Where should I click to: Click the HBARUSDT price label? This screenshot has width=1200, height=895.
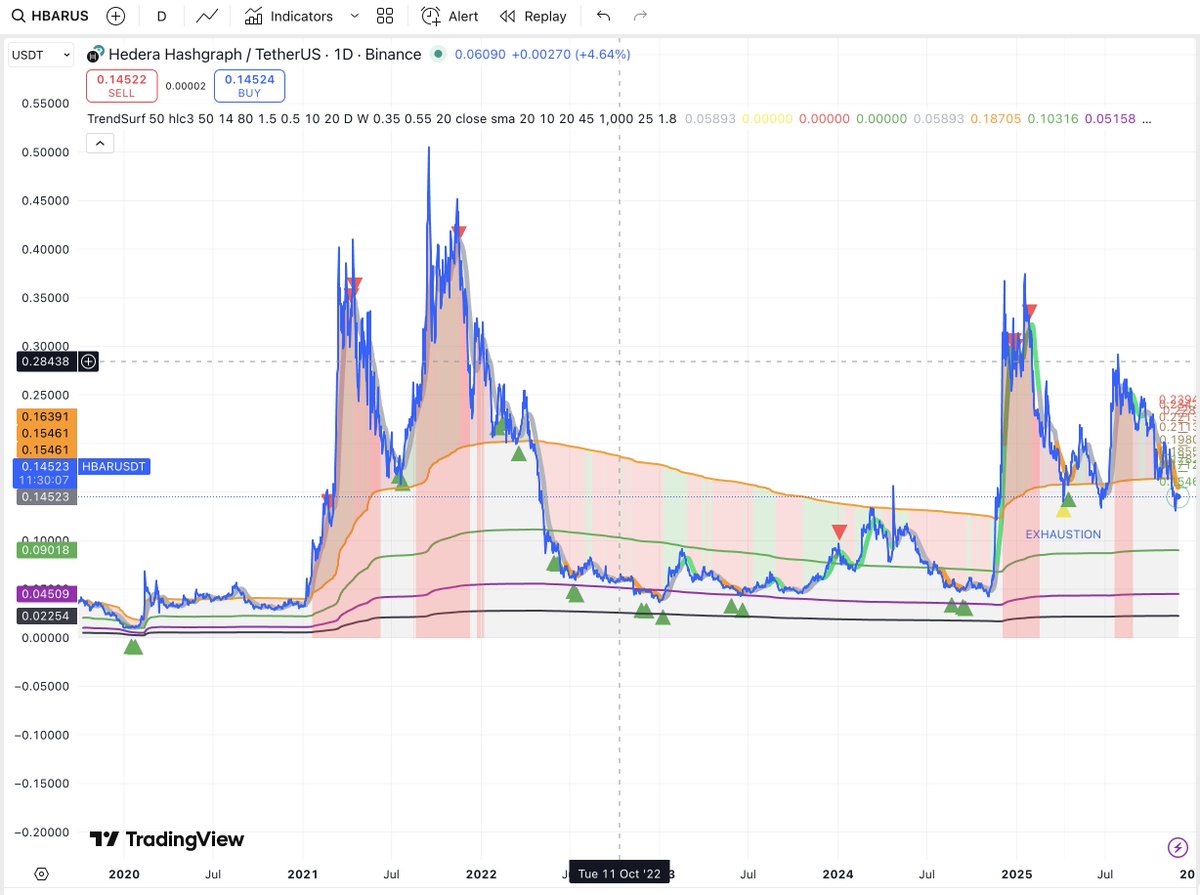point(113,467)
